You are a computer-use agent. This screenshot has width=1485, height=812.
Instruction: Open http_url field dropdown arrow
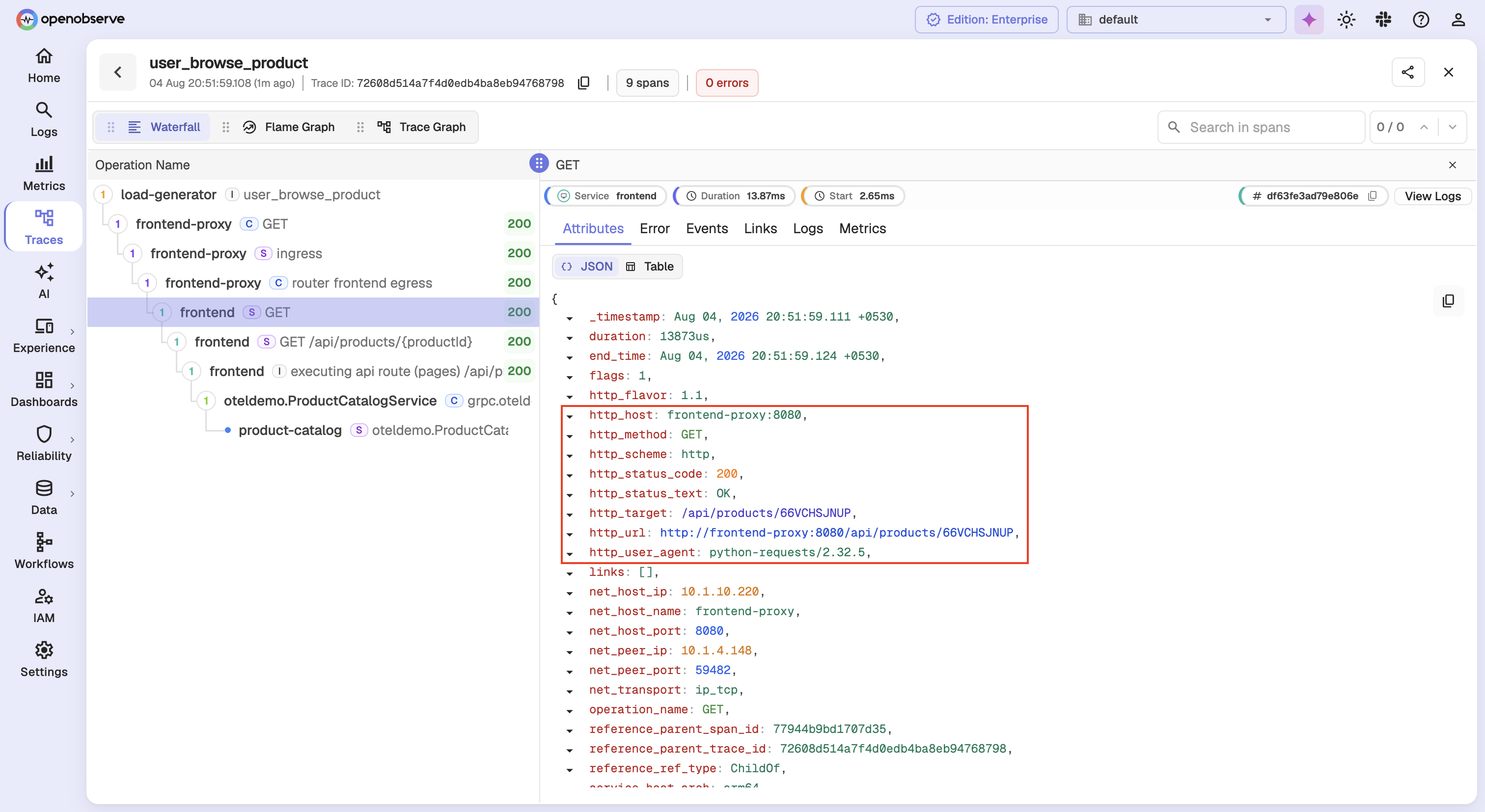570,534
